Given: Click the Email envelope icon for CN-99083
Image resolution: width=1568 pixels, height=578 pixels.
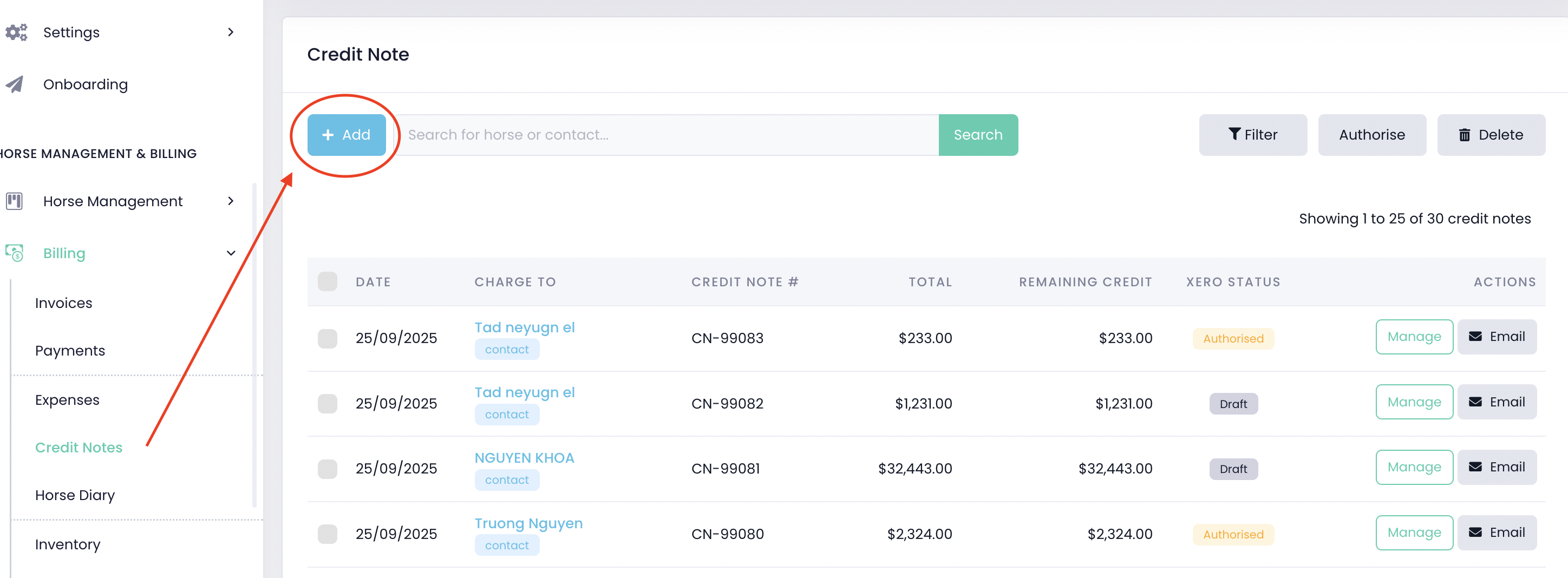Looking at the screenshot, I should tap(1475, 337).
